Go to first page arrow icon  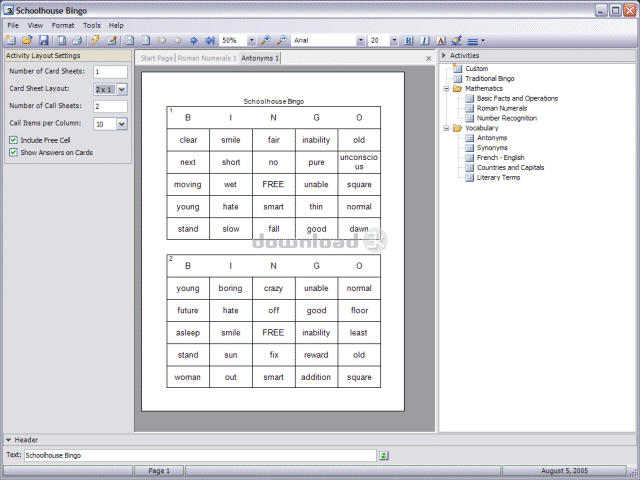162,40
